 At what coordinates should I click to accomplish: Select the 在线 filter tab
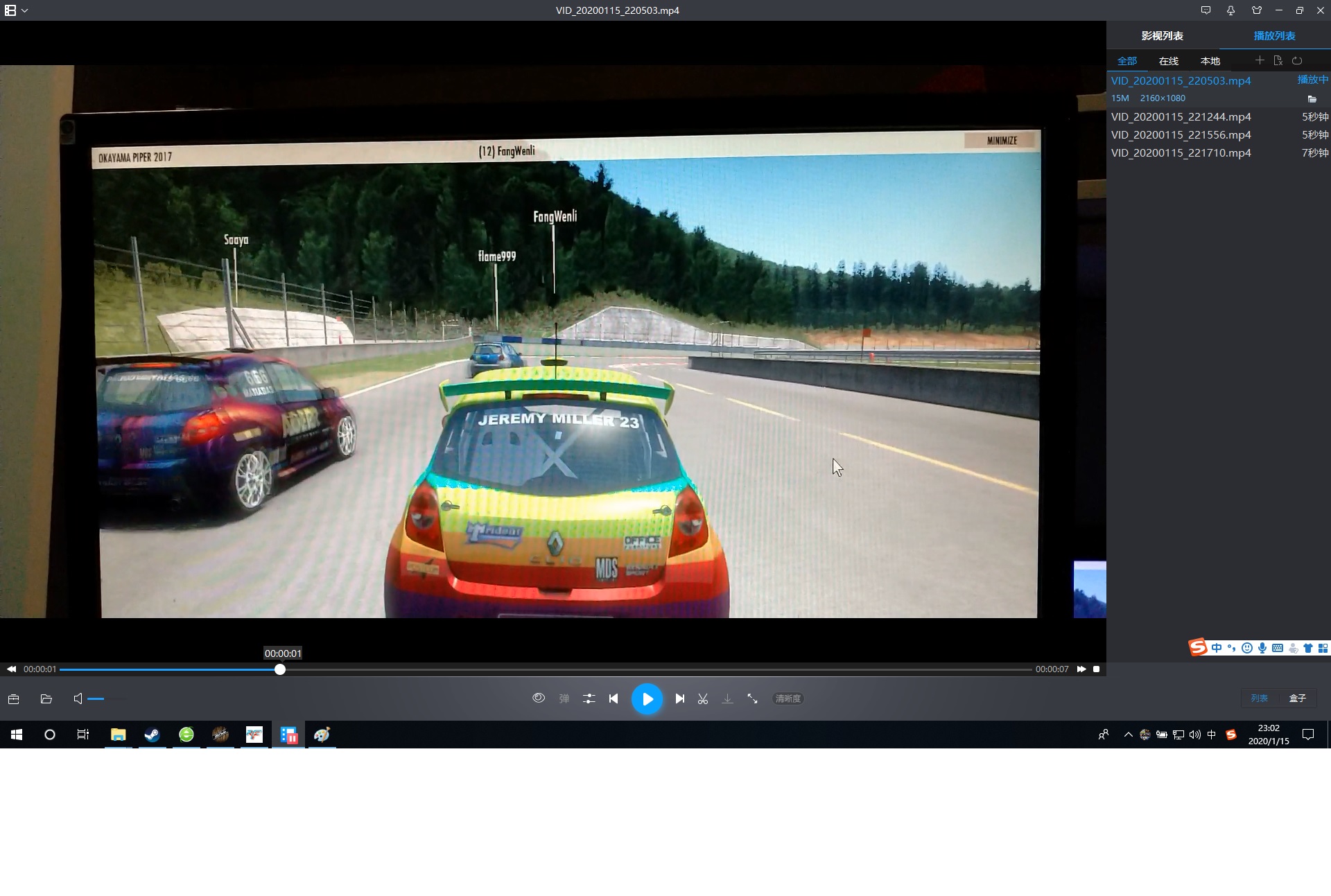point(1168,61)
